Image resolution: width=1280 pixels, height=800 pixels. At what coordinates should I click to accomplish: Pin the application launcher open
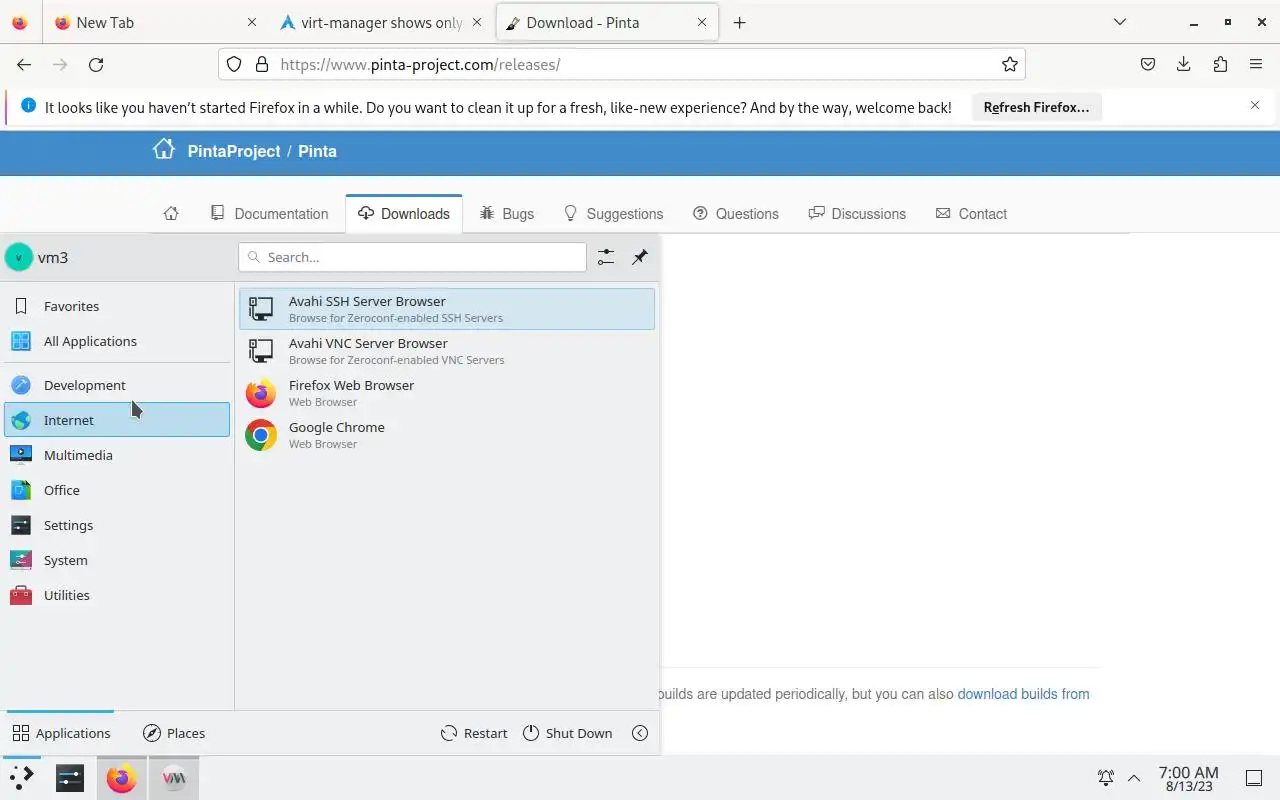click(x=640, y=257)
